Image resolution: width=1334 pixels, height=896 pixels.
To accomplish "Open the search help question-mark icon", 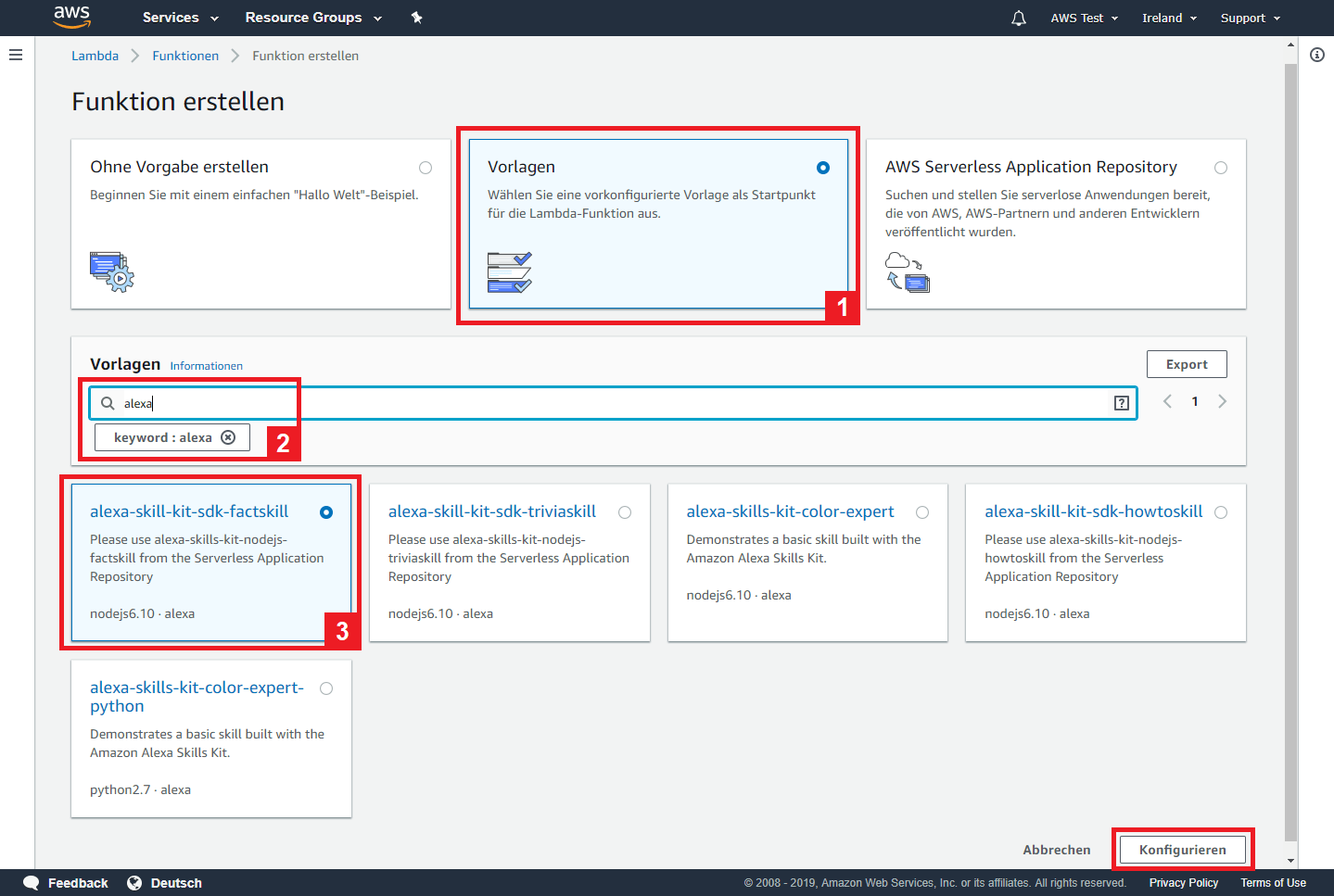I will (x=1122, y=403).
